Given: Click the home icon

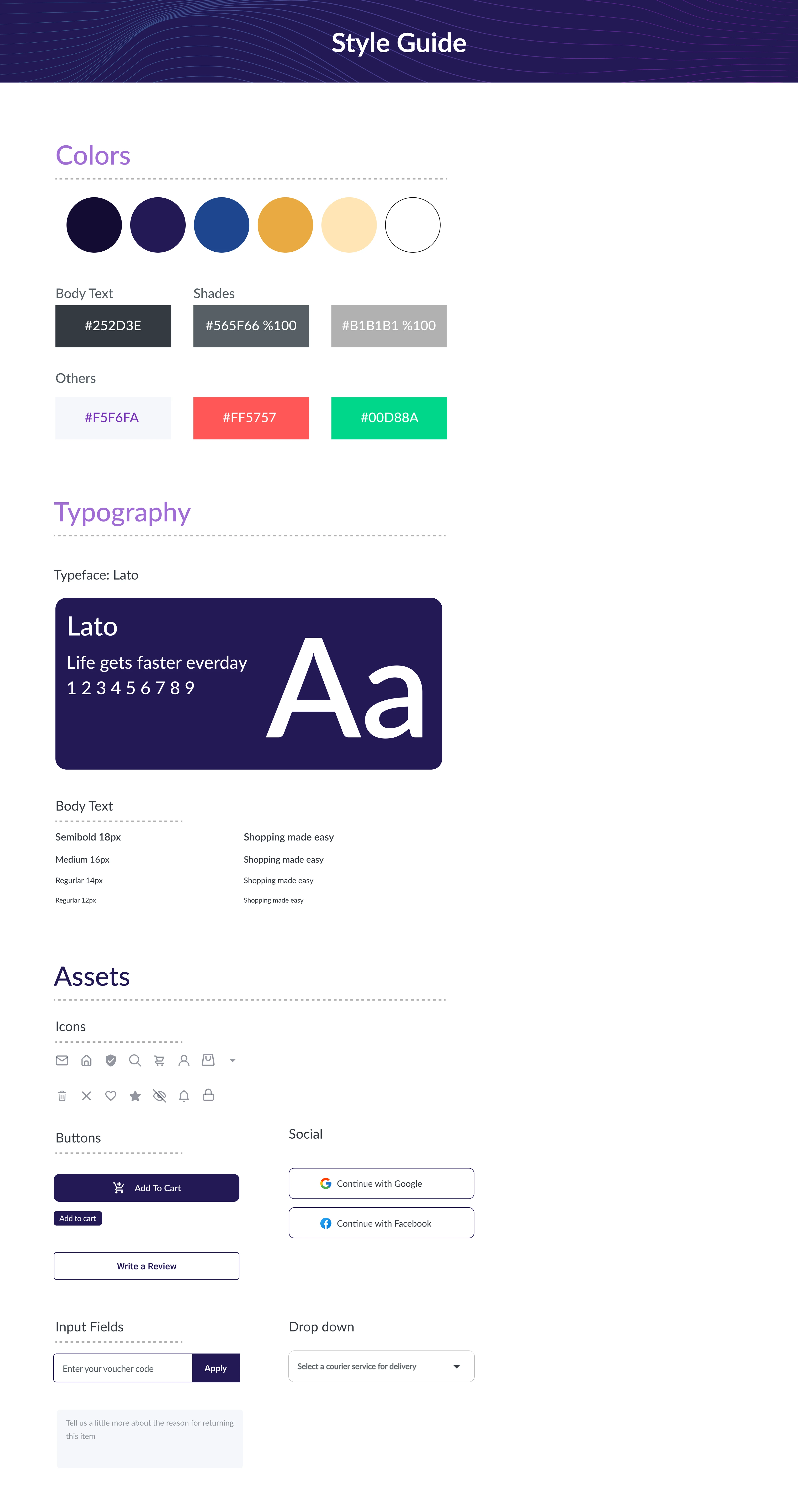Looking at the screenshot, I should pyautogui.click(x=86, y=1060).
